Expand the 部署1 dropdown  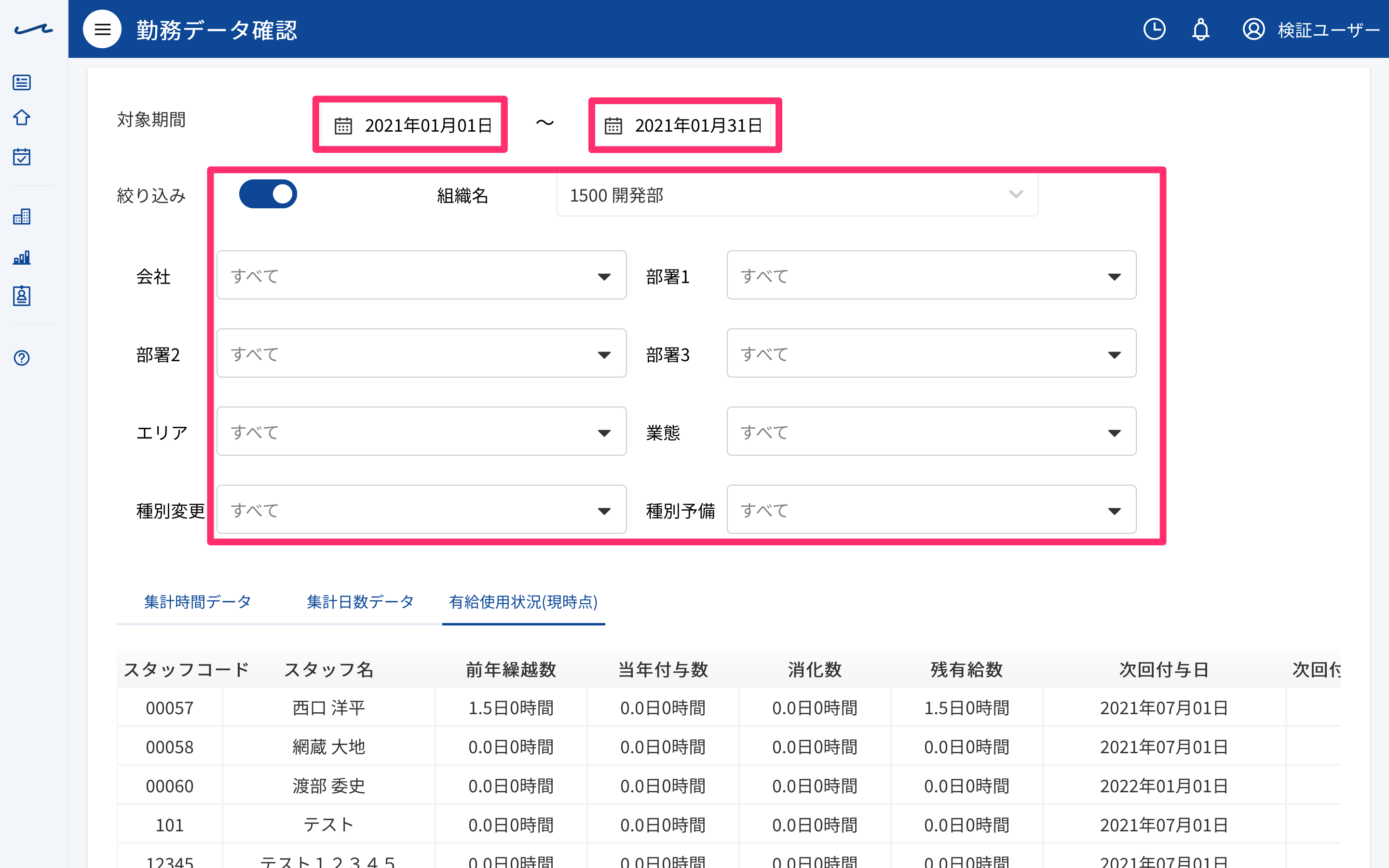click(x=931, y=275)
